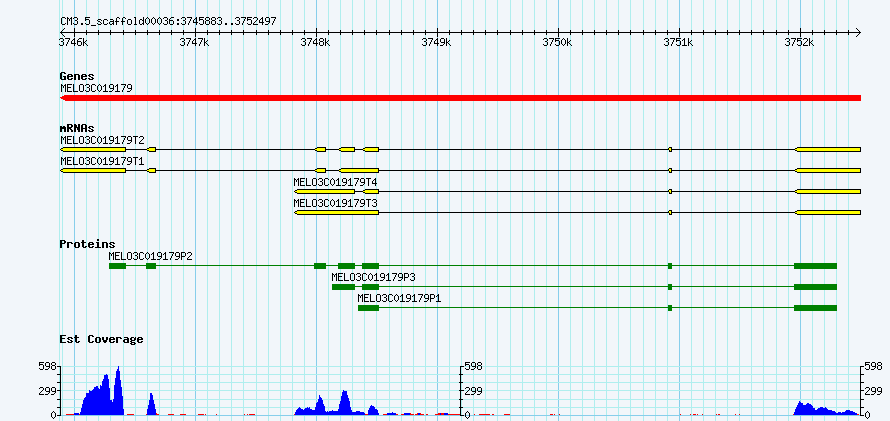Click the Proteins track heading
890x421 pixels.
point(87,244)
